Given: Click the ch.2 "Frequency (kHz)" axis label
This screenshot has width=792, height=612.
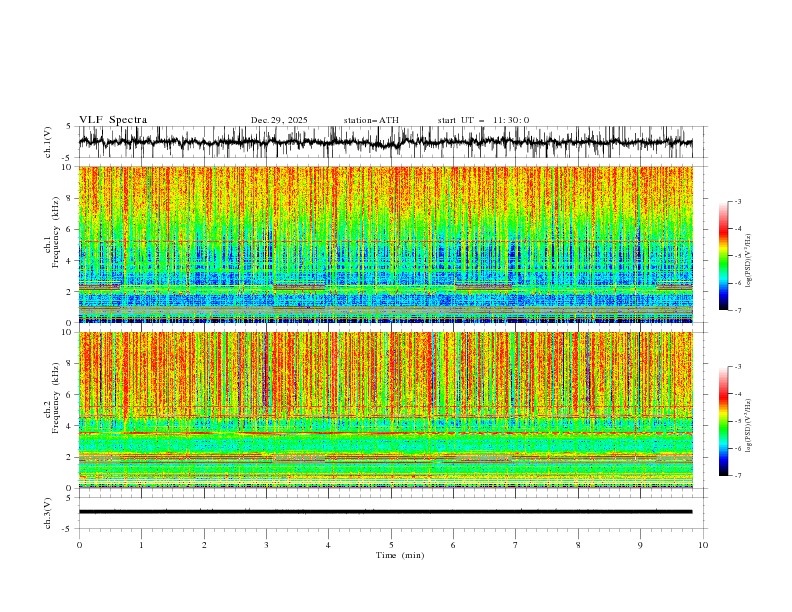Looking at the screenshot, I should click(56, 398).
